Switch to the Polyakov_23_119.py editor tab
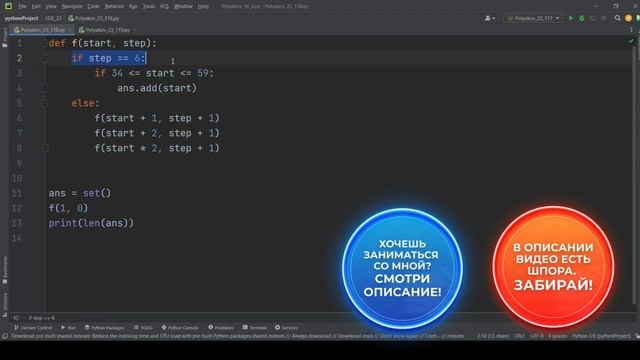 pos(104,30)
